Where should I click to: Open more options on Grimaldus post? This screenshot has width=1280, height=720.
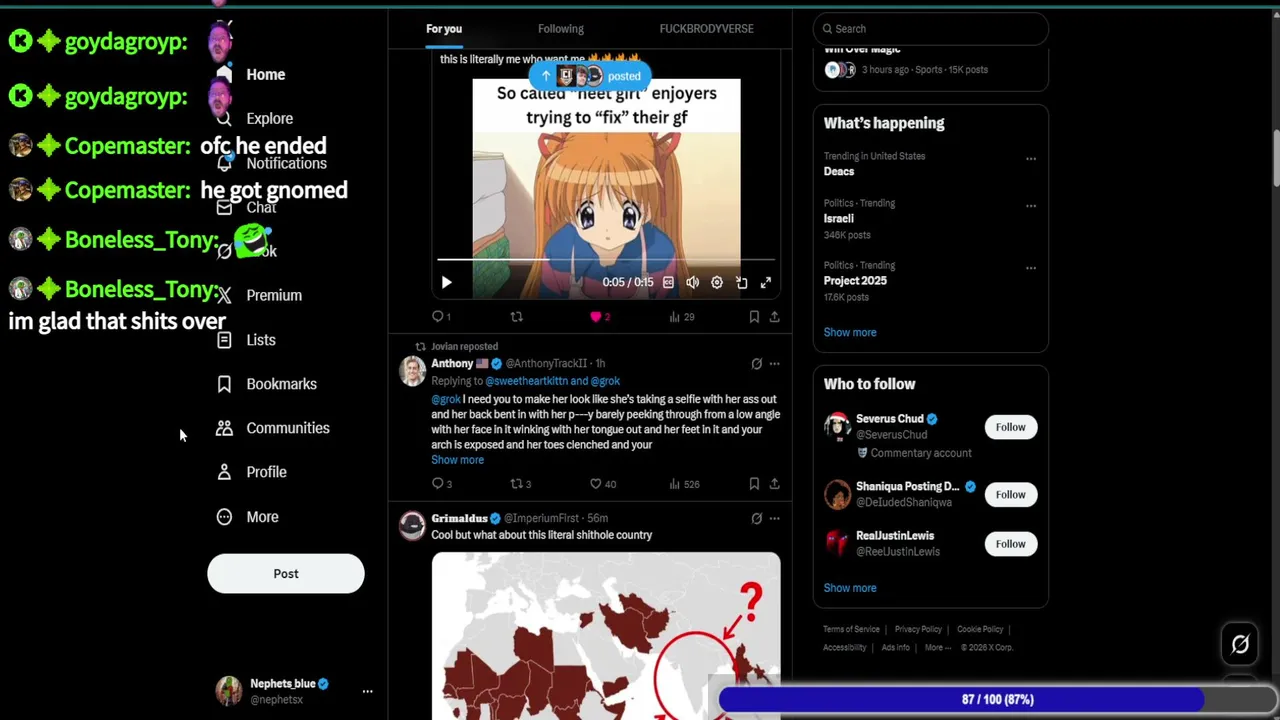pyautogui.click(x=774, y=518)
